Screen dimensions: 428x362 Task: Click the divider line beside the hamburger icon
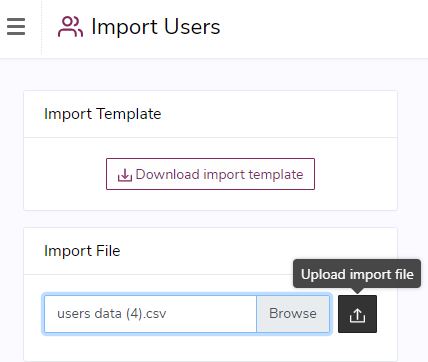(41, 28)
